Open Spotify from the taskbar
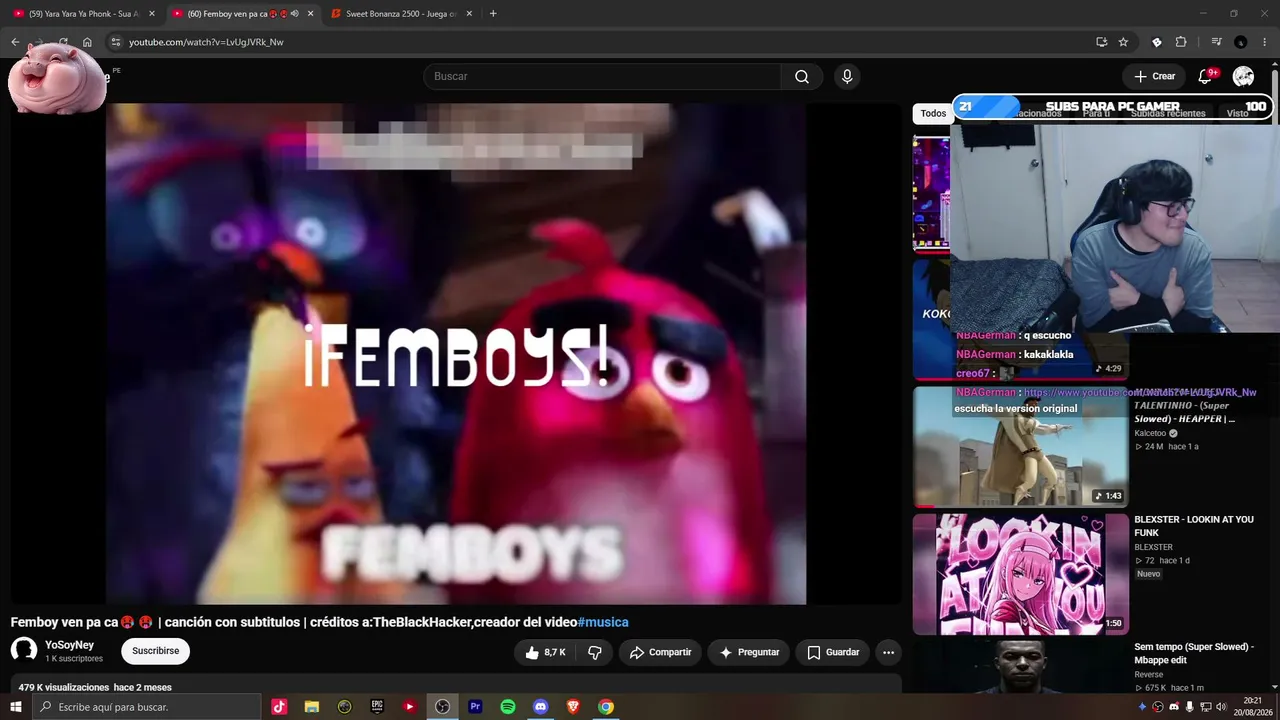This screenshot has width=1280, height=720. click(x=508, y=707)
